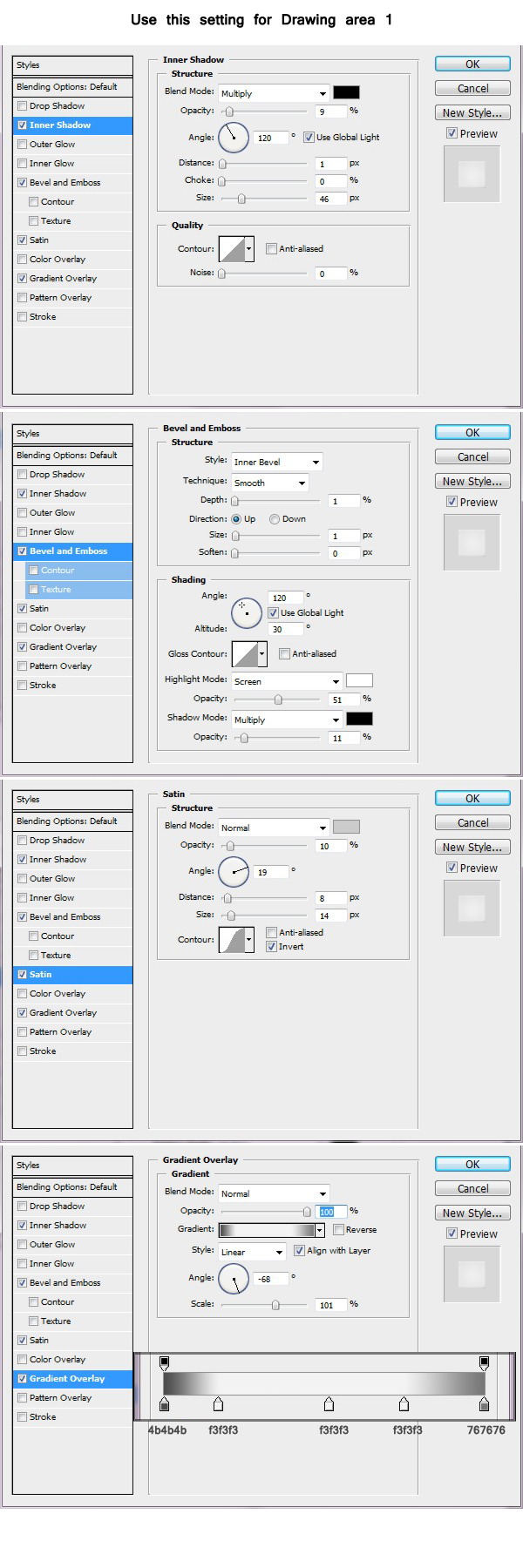Select the 767676 gradient color stop
Image resolution: width=523 pixels, height=1568 pixels.
coord(485,1403)
